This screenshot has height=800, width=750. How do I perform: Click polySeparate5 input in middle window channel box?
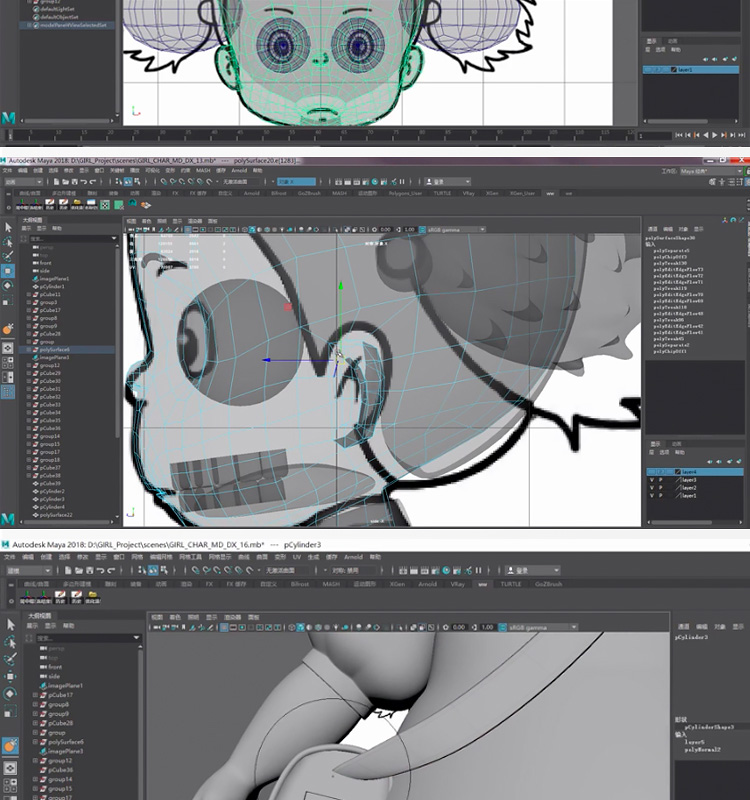point(671,251)
